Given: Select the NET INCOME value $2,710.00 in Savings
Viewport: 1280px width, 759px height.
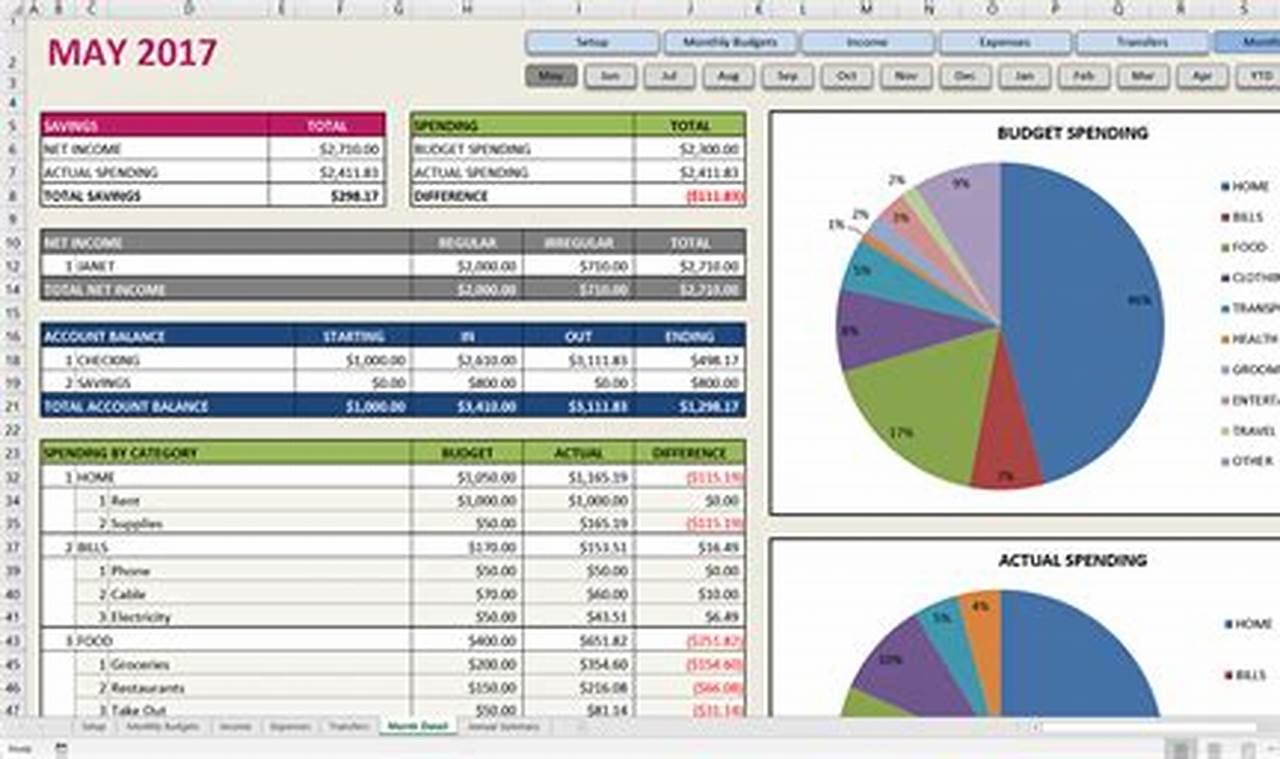Looking at the screenshot, I should coord(327,149).
